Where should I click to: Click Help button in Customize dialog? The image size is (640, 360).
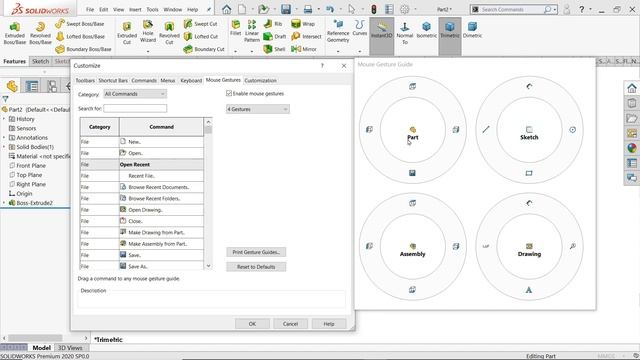329,324
